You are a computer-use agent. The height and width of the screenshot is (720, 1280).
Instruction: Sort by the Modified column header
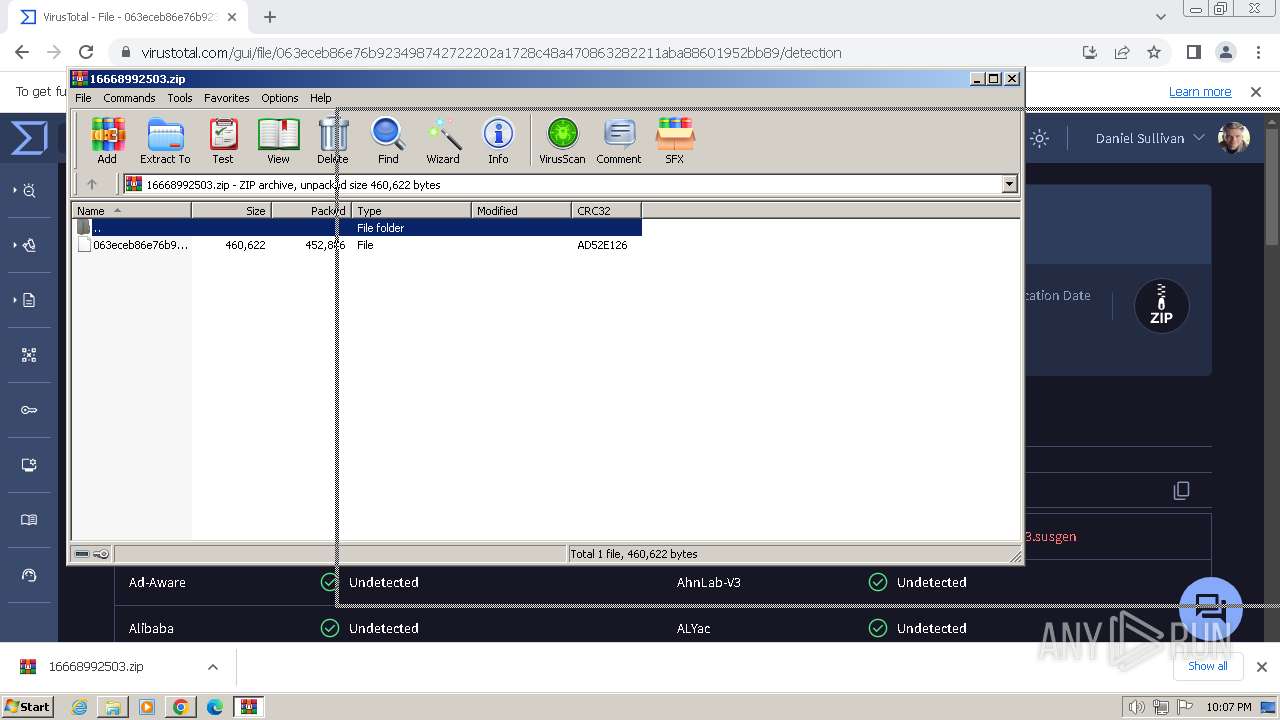[x=521, y=210]
